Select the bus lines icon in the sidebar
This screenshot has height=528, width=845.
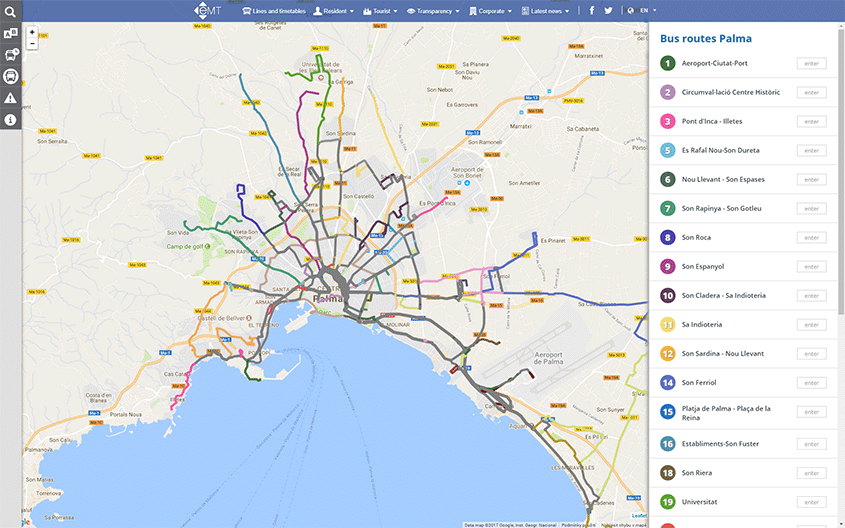10,76
